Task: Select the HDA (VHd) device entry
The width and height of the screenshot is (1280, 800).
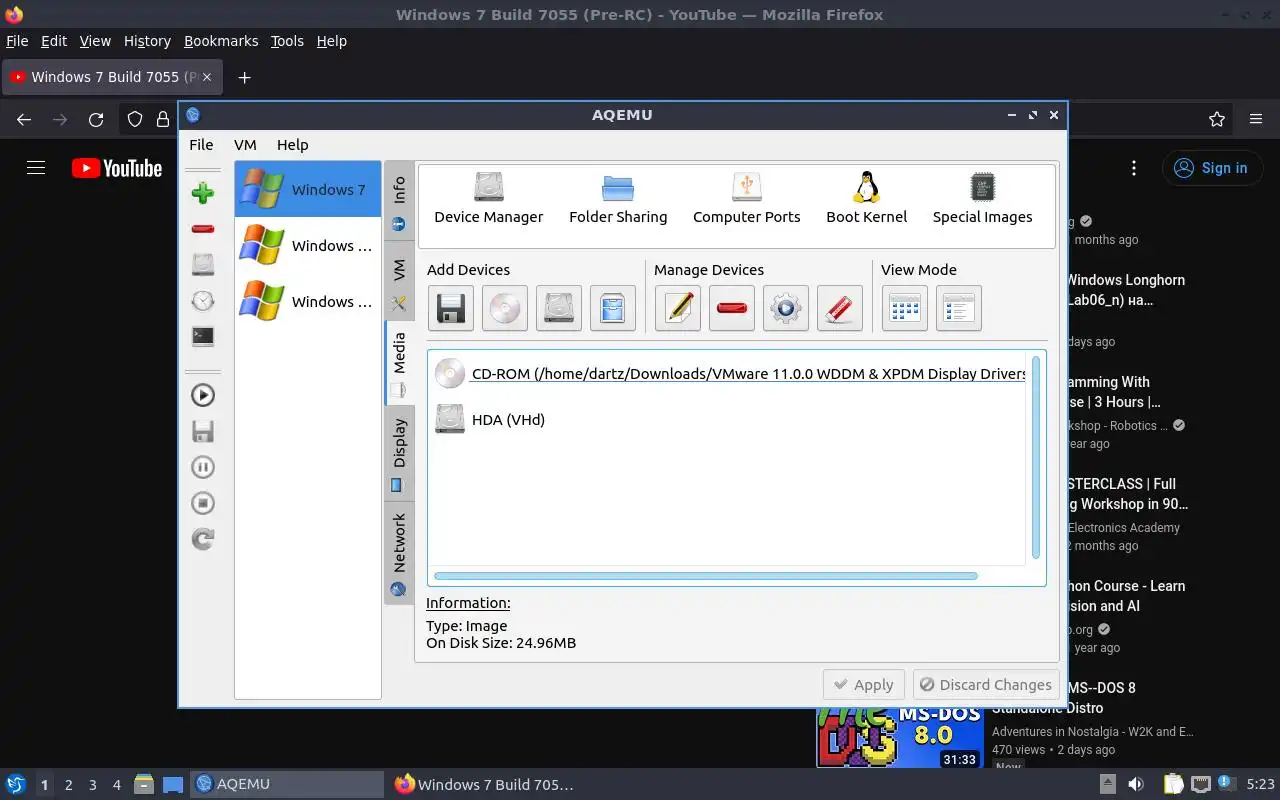Action: [491, 420]
